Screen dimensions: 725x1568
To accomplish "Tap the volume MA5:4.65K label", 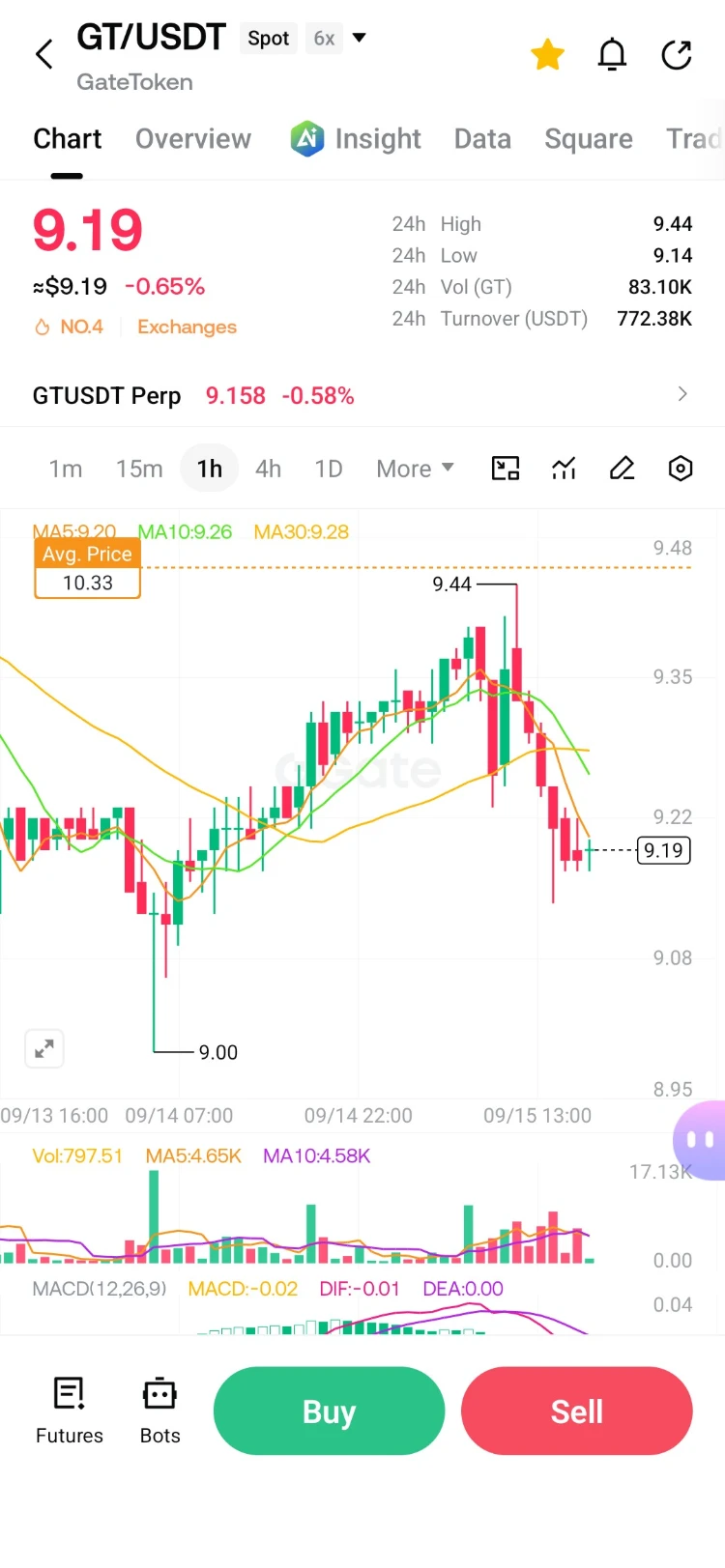I will [193, 1155].
